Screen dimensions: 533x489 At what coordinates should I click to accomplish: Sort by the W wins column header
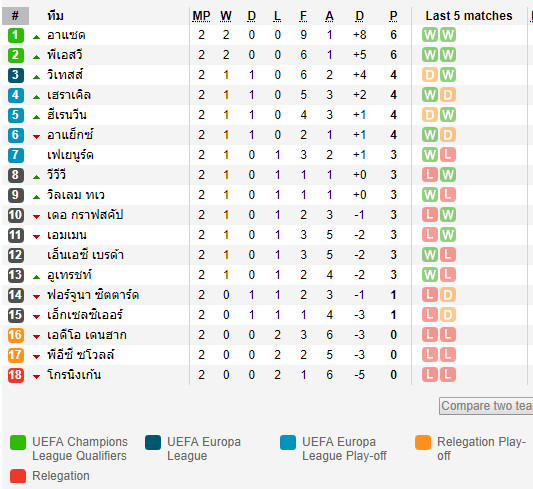(x=226, y=16)
